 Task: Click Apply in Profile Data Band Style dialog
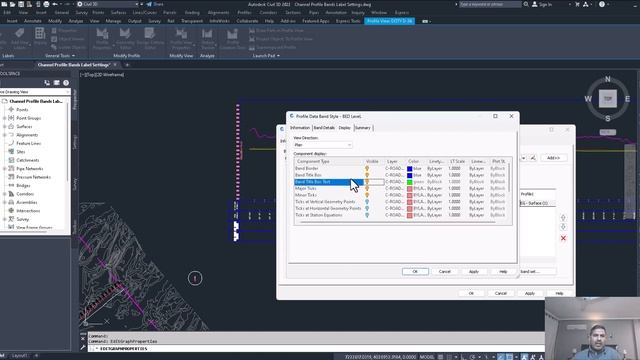pos(473,271)
